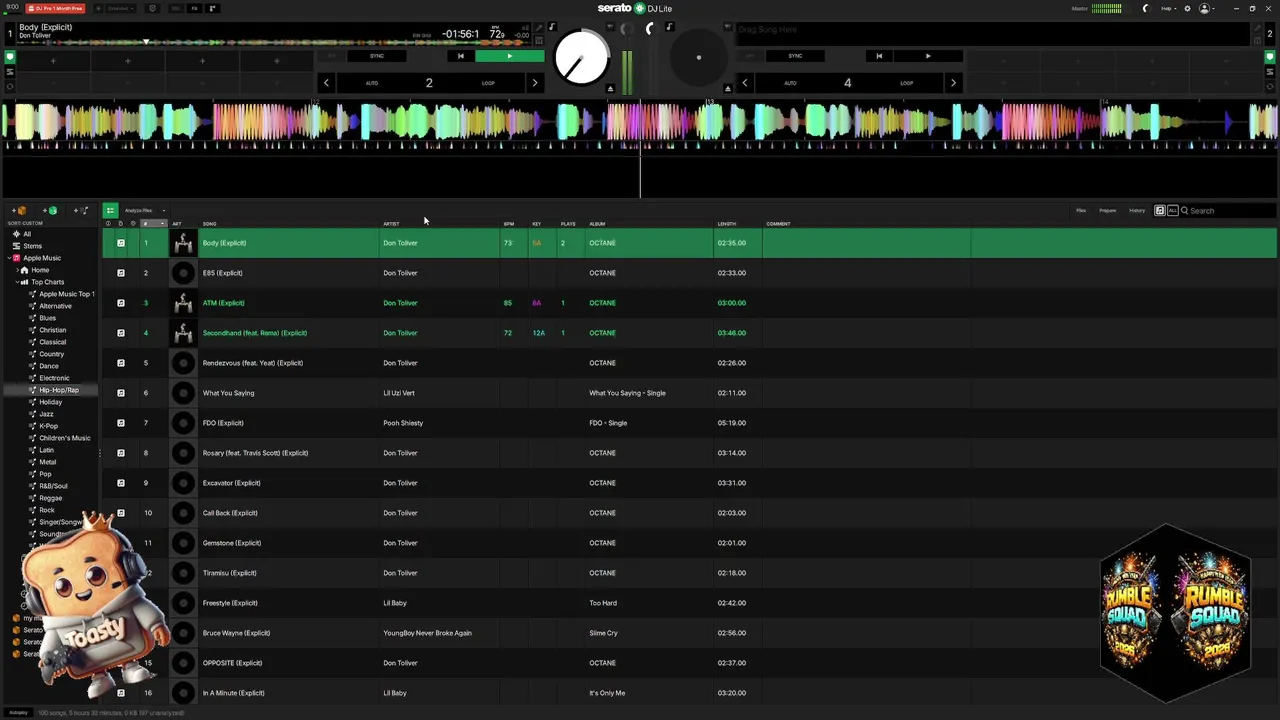Eject track from deck 1
1280x720 pixels.
tap(610, 88)
